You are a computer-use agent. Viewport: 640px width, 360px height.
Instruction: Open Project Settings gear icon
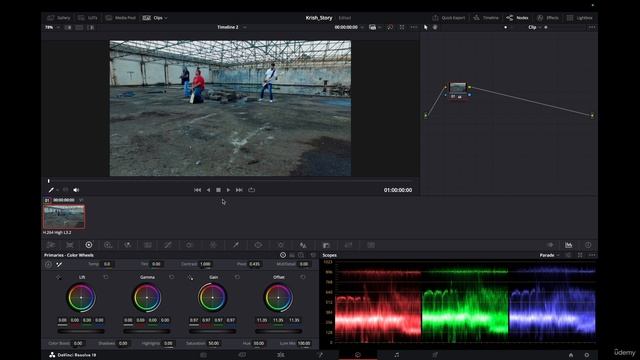tap(587, 355)
